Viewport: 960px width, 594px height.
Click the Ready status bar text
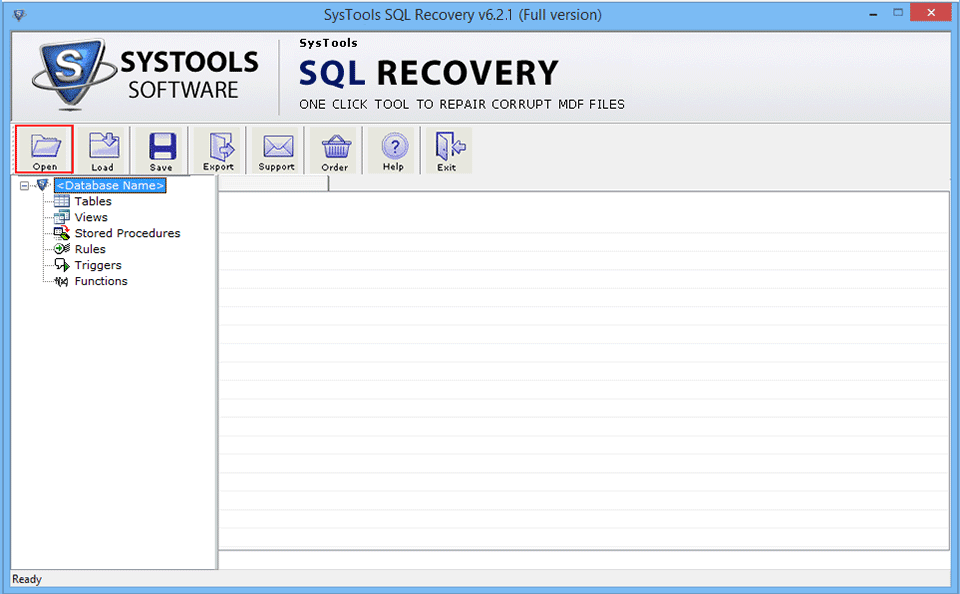pyautogui.click(x=26, y=579)
